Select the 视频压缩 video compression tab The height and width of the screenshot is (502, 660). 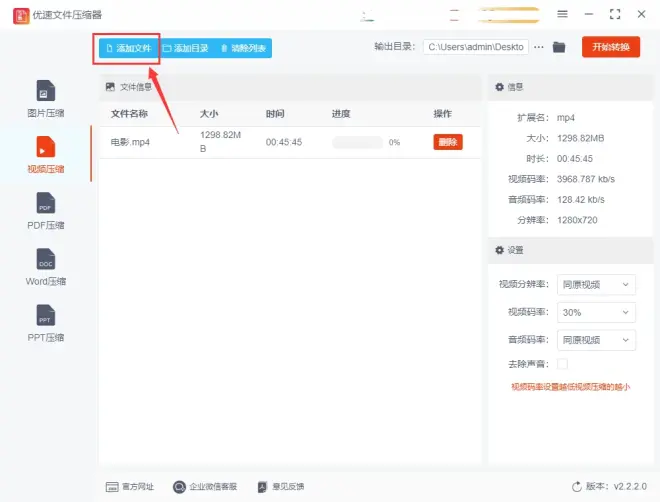[x=45, y=155]
